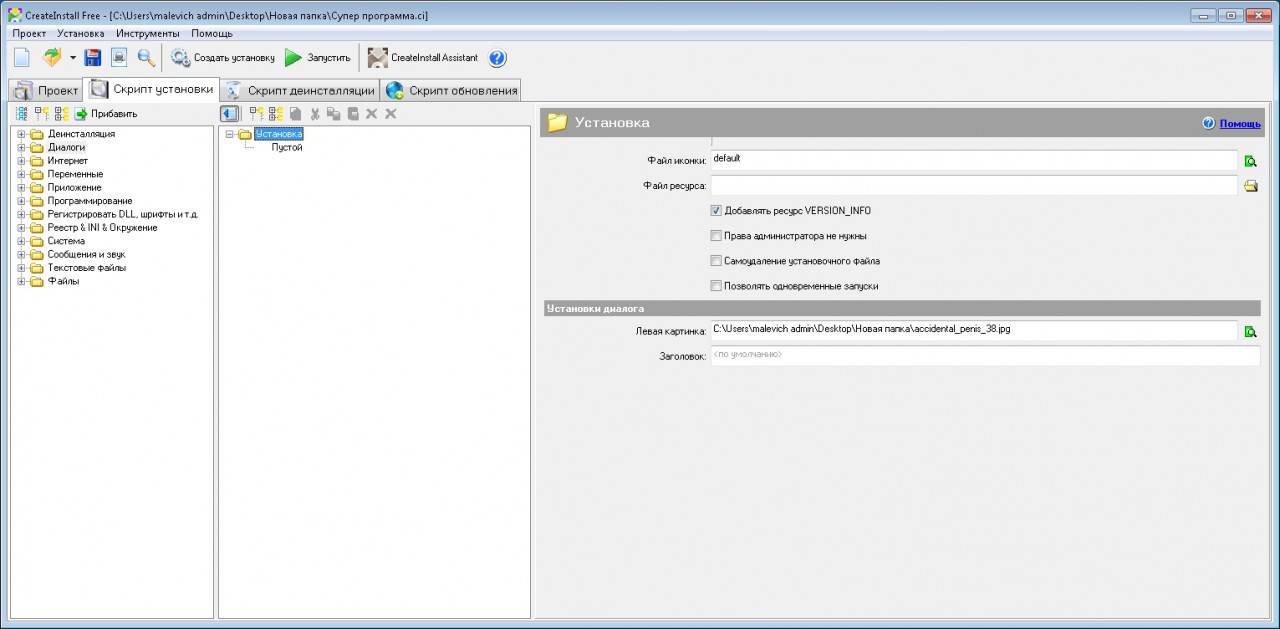1280x629 pixels.
Task: Select the Сообщения и звук tree item
Action: [x=86, y=255]
